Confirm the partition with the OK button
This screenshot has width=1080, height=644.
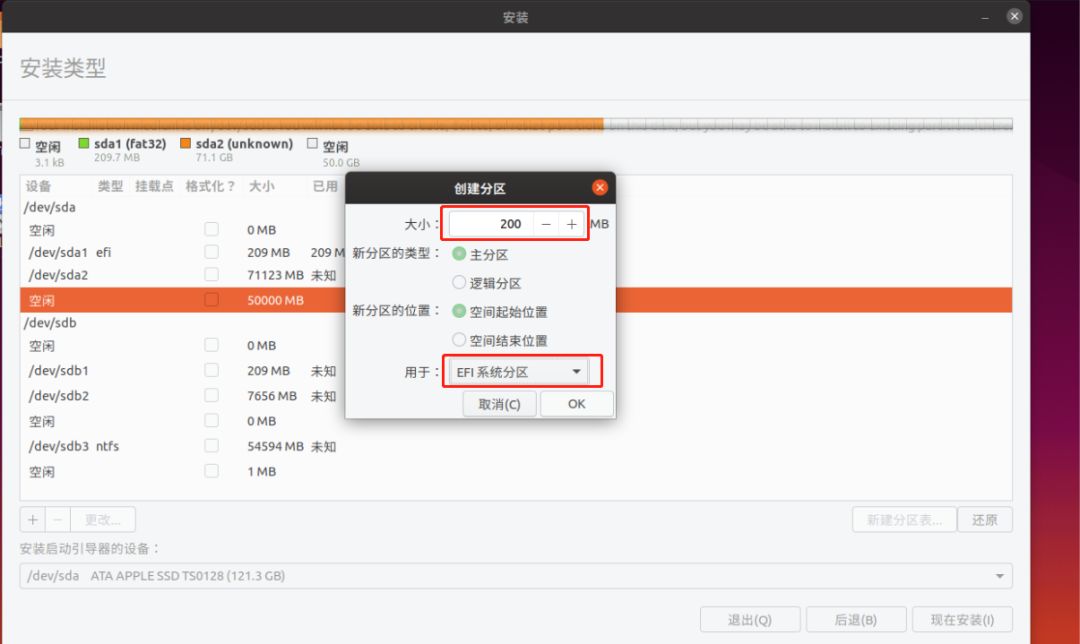[x=577, y=404]
